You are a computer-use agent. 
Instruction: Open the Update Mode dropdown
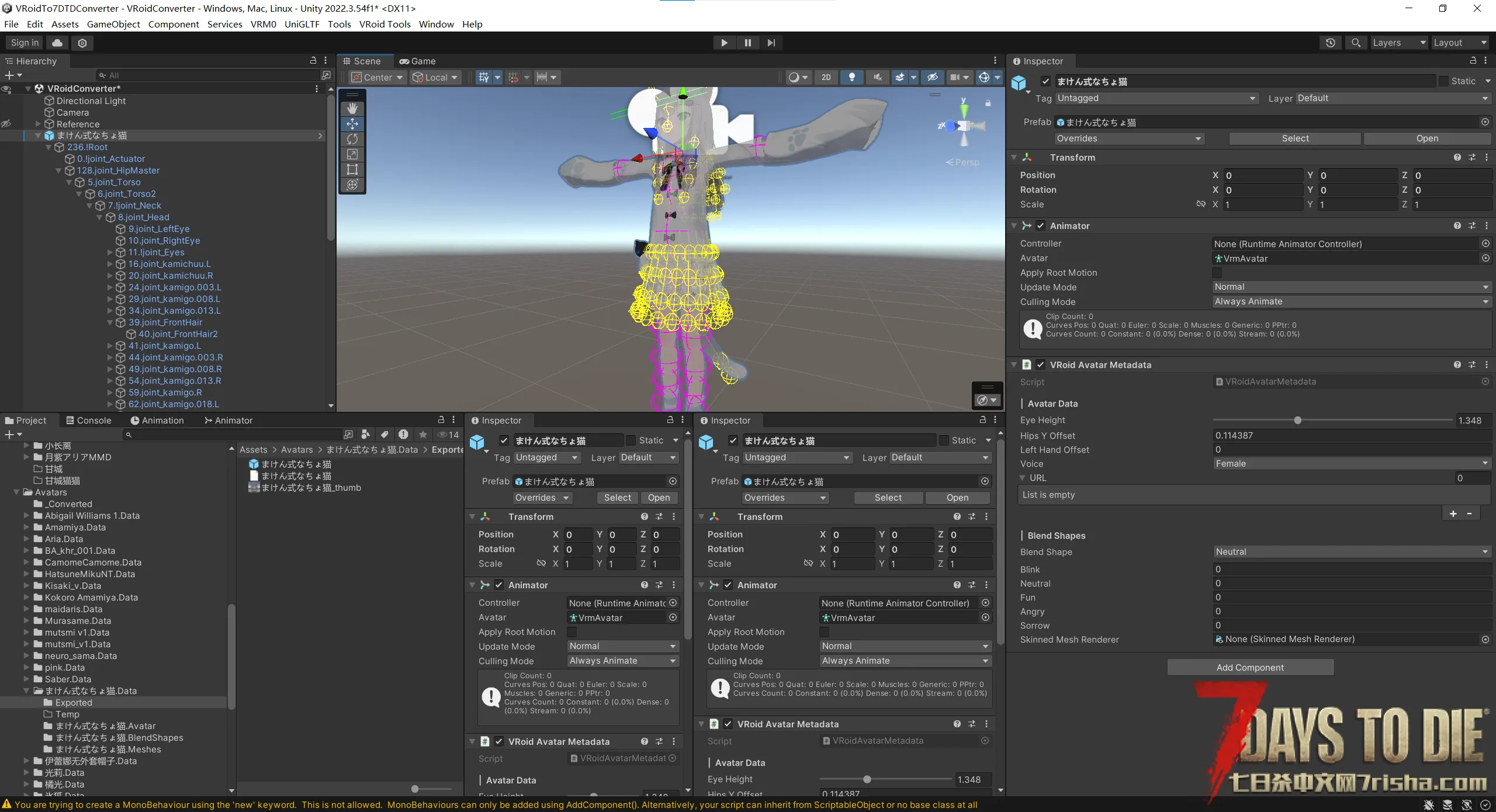pyautogui.click(x=1352, y=287)
